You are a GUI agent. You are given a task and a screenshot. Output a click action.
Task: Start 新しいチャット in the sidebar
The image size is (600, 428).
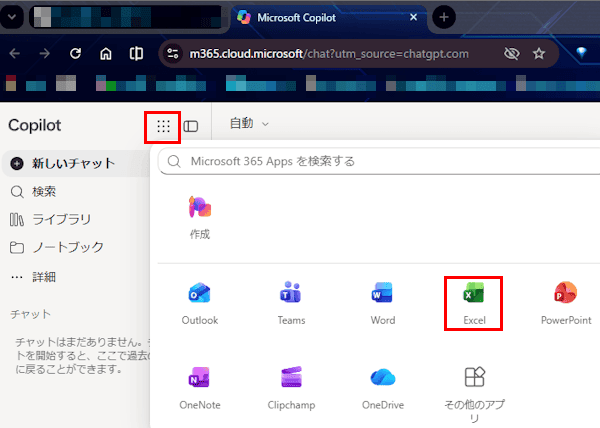(x=76, y=163)
